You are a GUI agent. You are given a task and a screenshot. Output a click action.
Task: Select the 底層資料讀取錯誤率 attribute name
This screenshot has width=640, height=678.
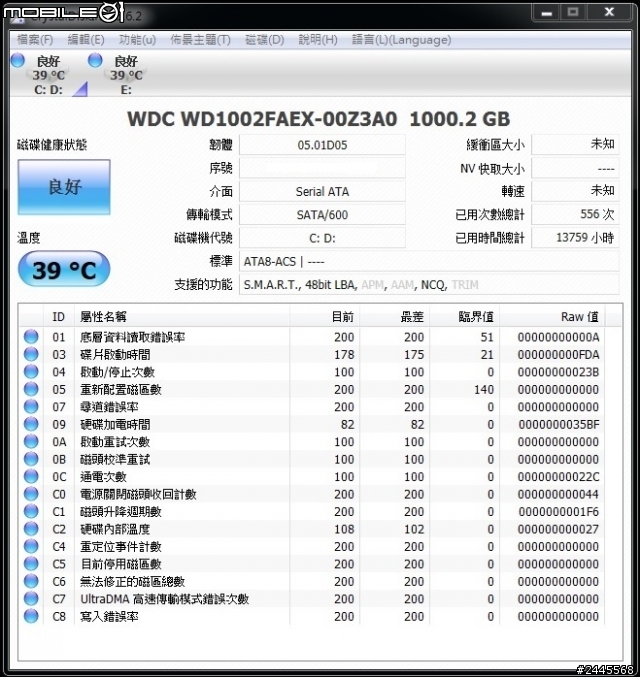point(132,337)
